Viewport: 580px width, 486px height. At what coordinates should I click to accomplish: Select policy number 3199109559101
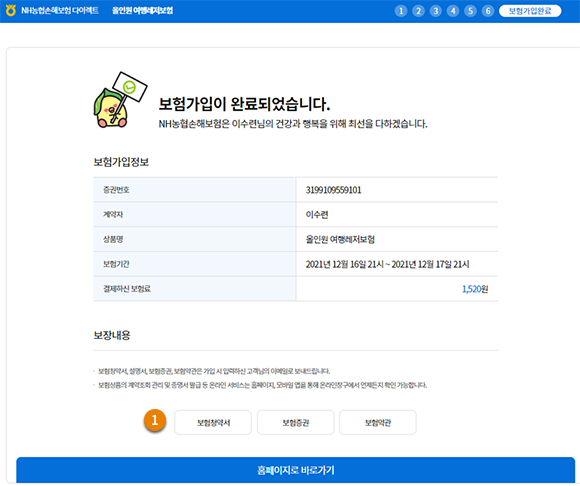pyautogui.click(x=333, y=190)
